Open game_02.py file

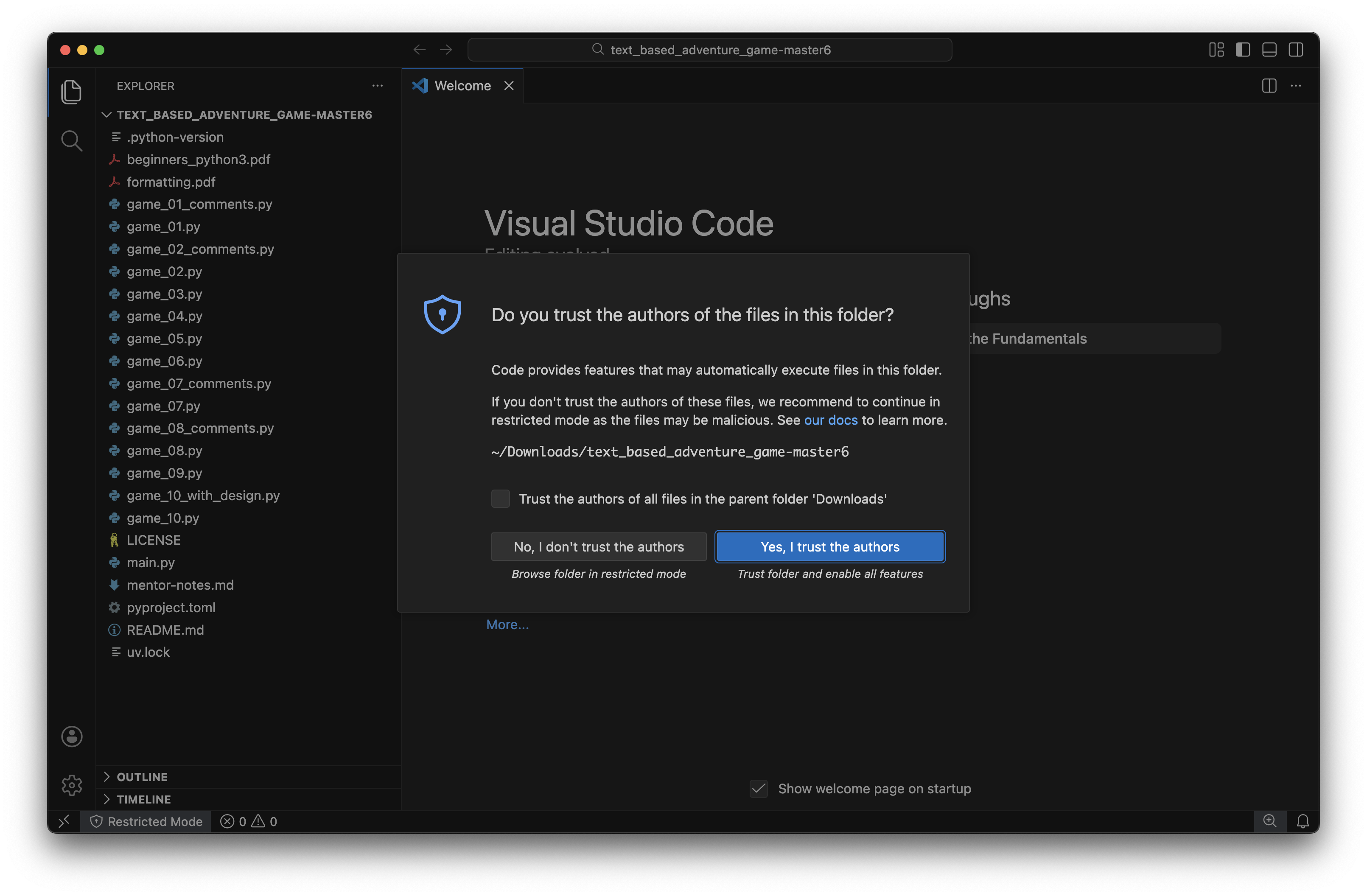click(x=248, y=272)
